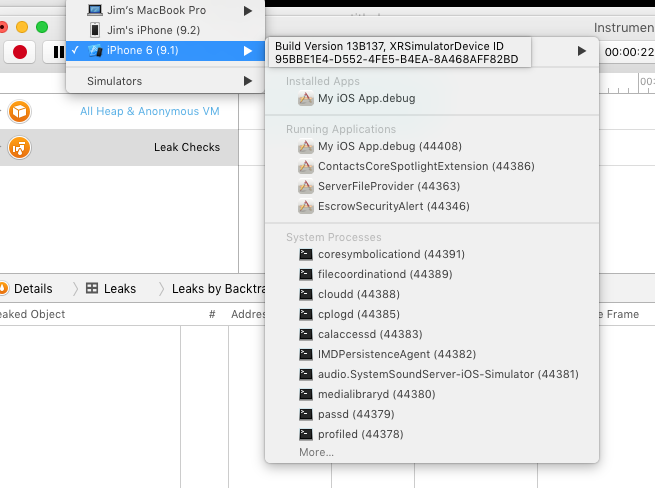Select running My iOS App.debug (44408)
This screenshot has width=655, height=488.
coord(432,146)
